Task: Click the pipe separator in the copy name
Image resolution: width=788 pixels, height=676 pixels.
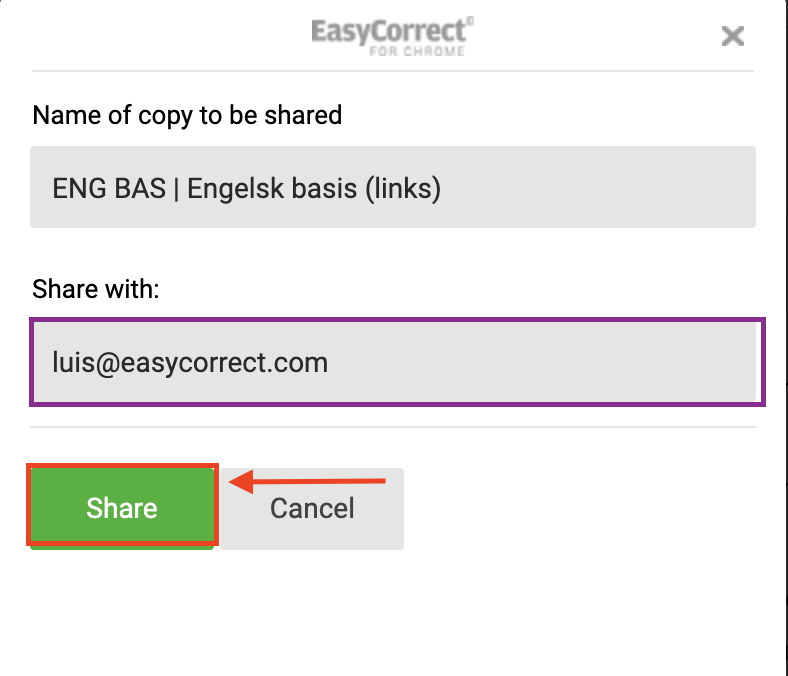Action: tap(176, 188)
